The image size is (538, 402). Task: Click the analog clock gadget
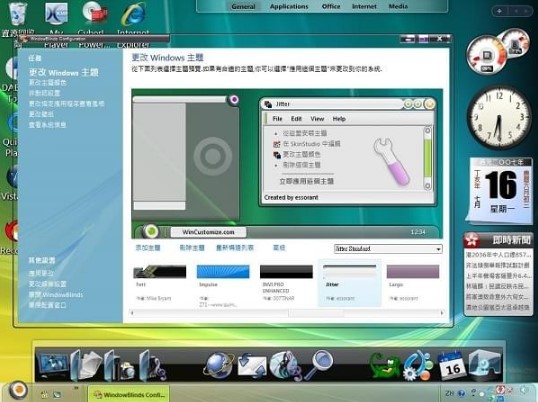pos(500,117)
